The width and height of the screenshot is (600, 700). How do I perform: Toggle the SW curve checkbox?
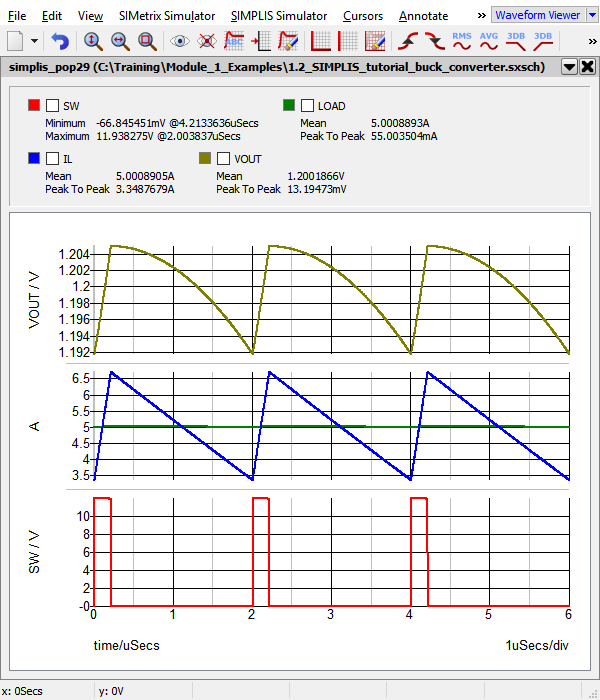tap(52, 105)
